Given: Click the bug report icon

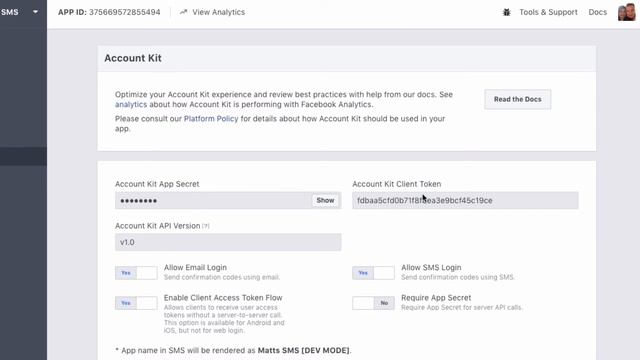Looking at the screenshot, I should pos(507,12).
